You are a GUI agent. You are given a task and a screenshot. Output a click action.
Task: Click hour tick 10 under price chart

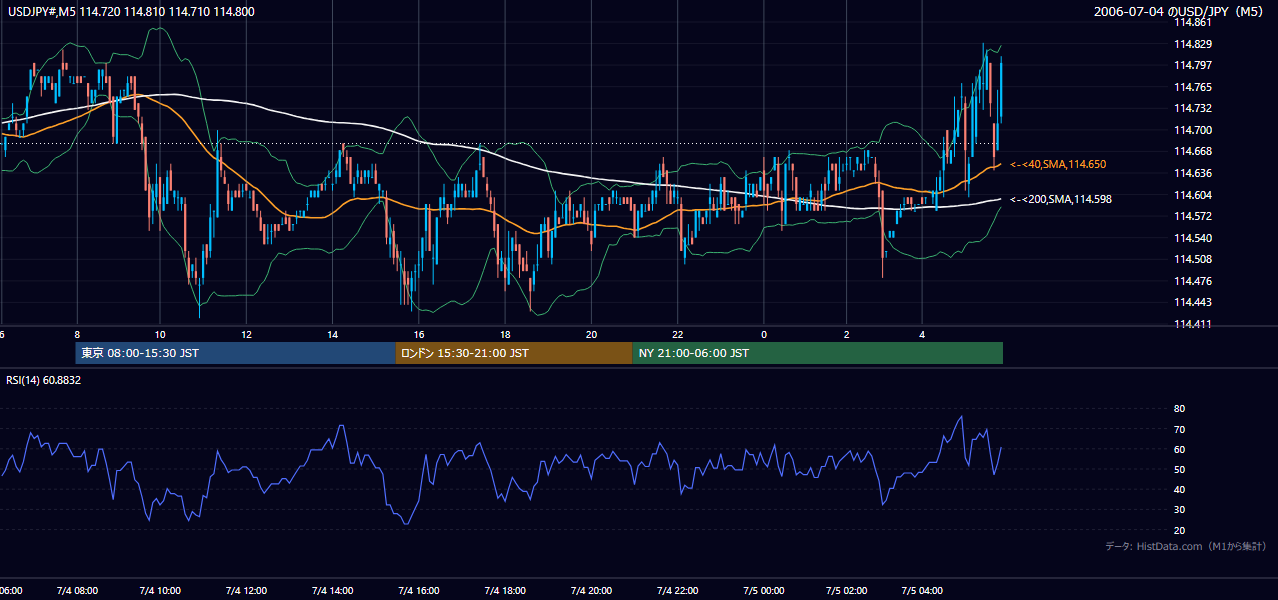160,334
